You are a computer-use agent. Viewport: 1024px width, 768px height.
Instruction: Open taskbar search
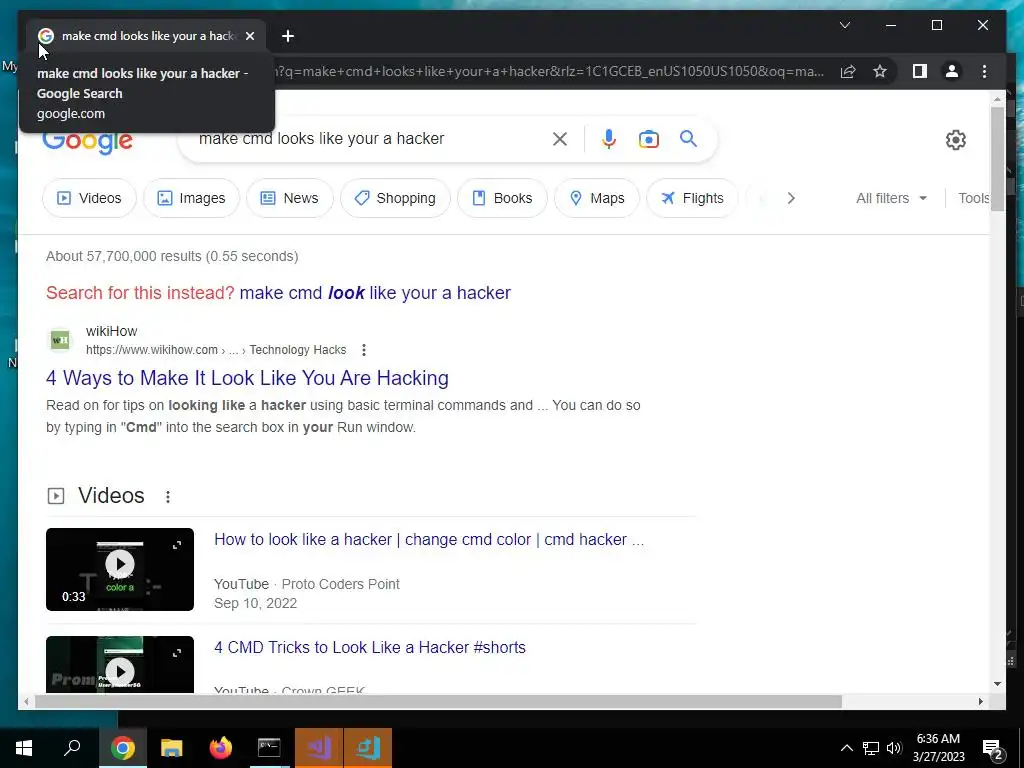72,748
